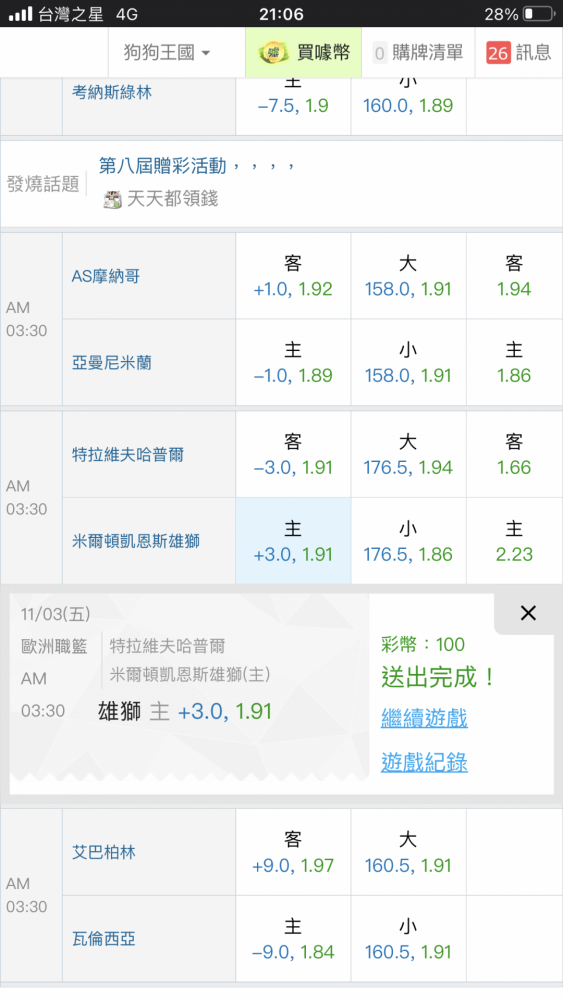This screenshot has width=563, height=1000.
Task: Open the 遊戲紀錄 link
Action: [x=424, y=761]
